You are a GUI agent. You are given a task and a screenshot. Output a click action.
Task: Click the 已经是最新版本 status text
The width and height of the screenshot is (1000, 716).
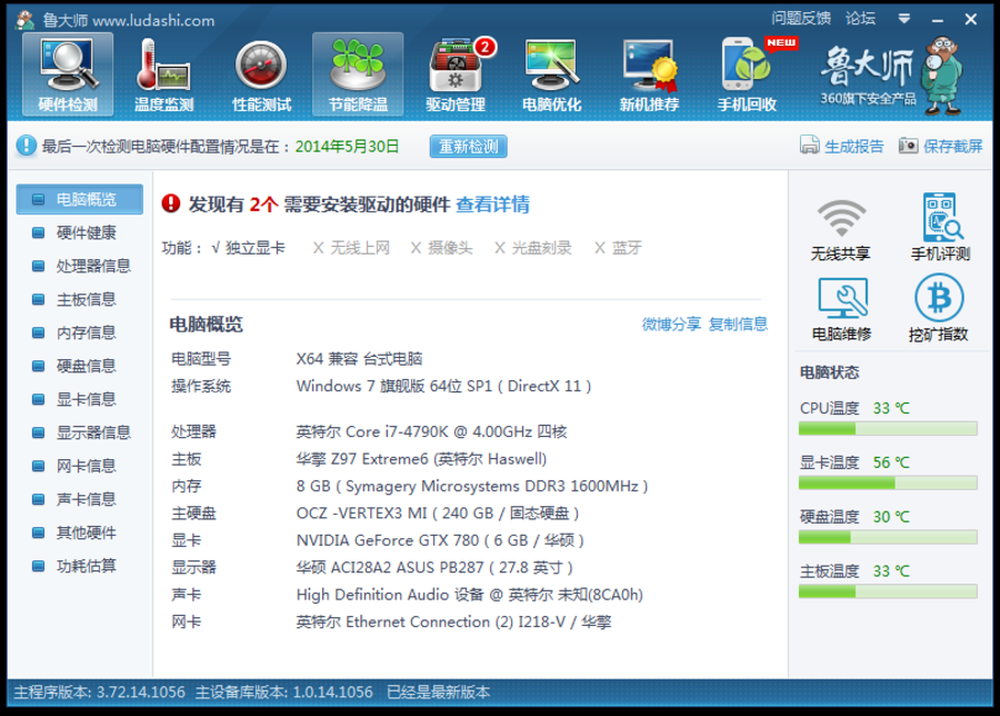pos(438,692)
